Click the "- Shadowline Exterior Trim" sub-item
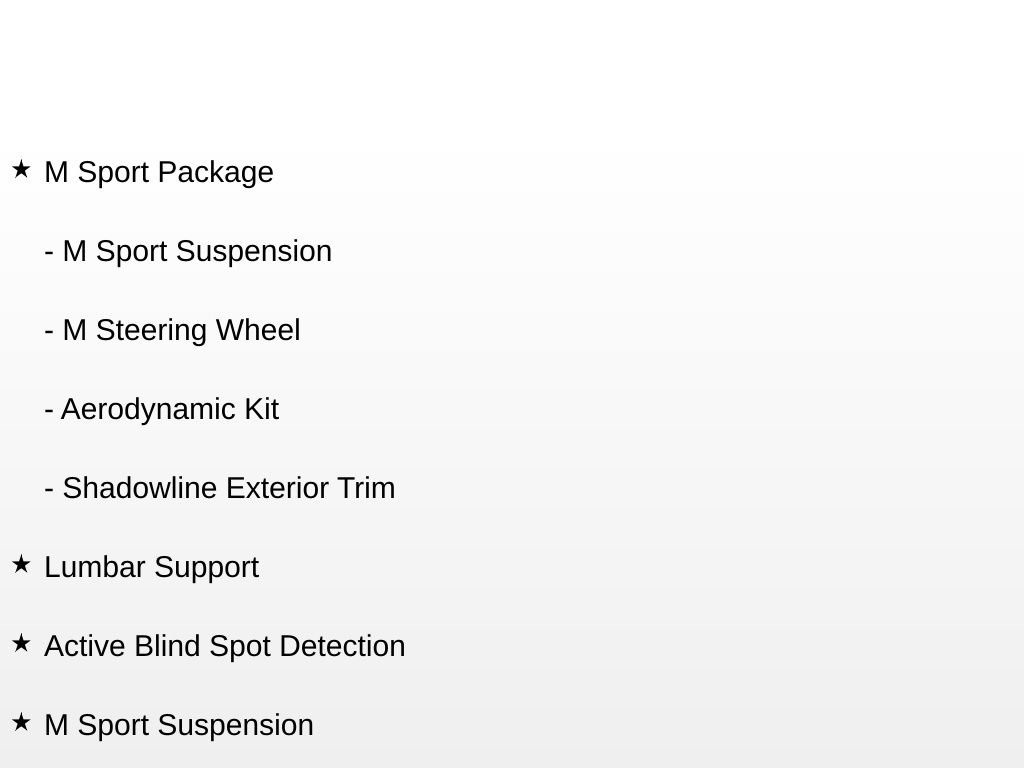This screenshot has width=1024, height=768. click(220, 488)
